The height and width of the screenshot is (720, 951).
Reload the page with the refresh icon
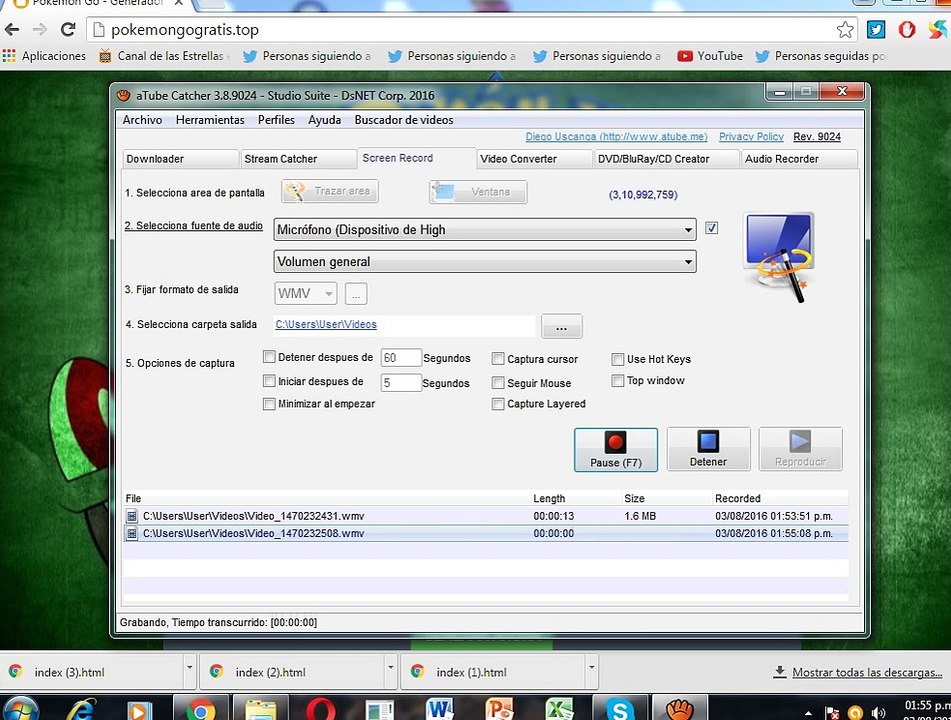point(69,29)
